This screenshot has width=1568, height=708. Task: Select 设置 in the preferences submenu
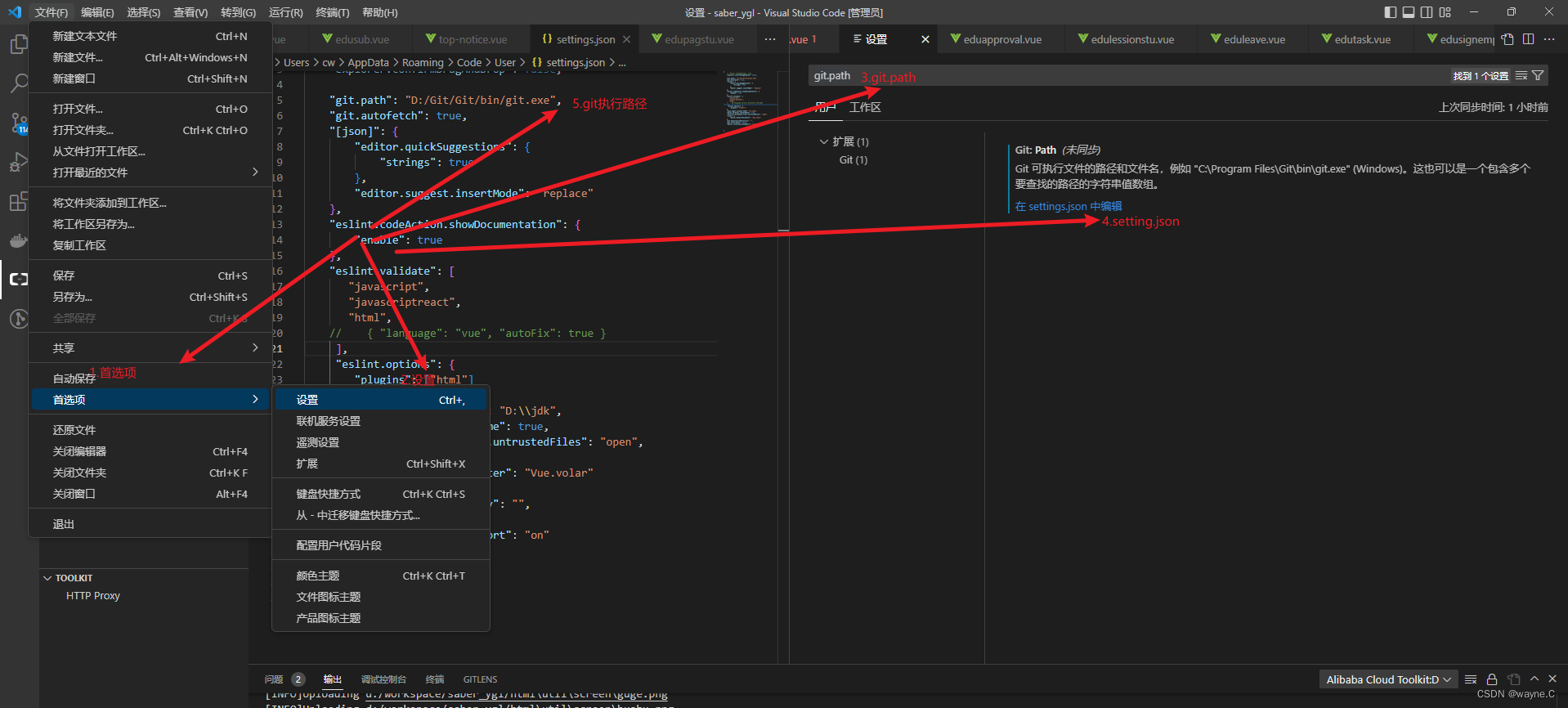[x=381, y=400]
